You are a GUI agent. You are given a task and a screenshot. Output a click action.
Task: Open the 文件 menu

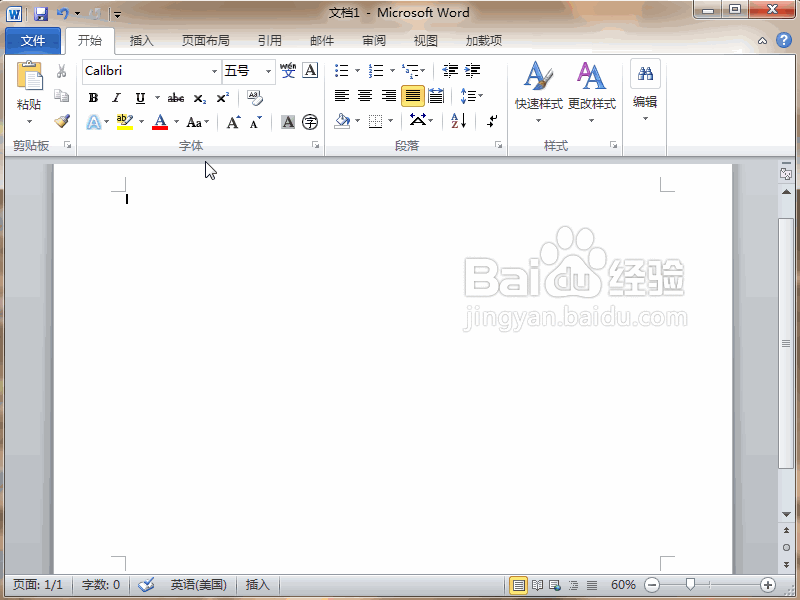(x=33, y=40)
